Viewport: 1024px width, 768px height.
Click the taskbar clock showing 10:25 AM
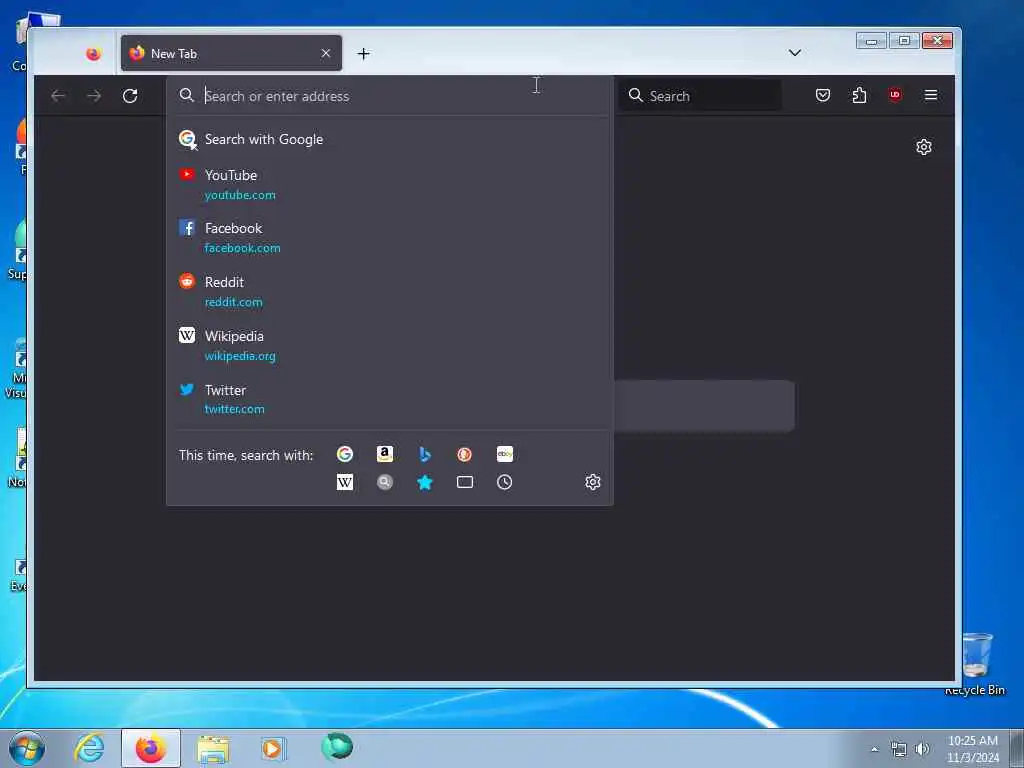point(972,749)
